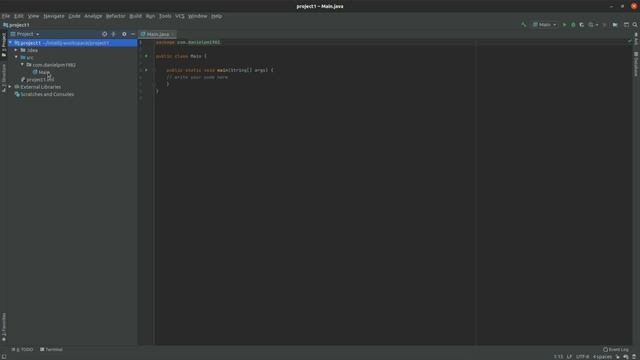Click the profiler run icon with dropdown
Image resolution: width=640 pixels, height=360 pixels.
(593, 25)
